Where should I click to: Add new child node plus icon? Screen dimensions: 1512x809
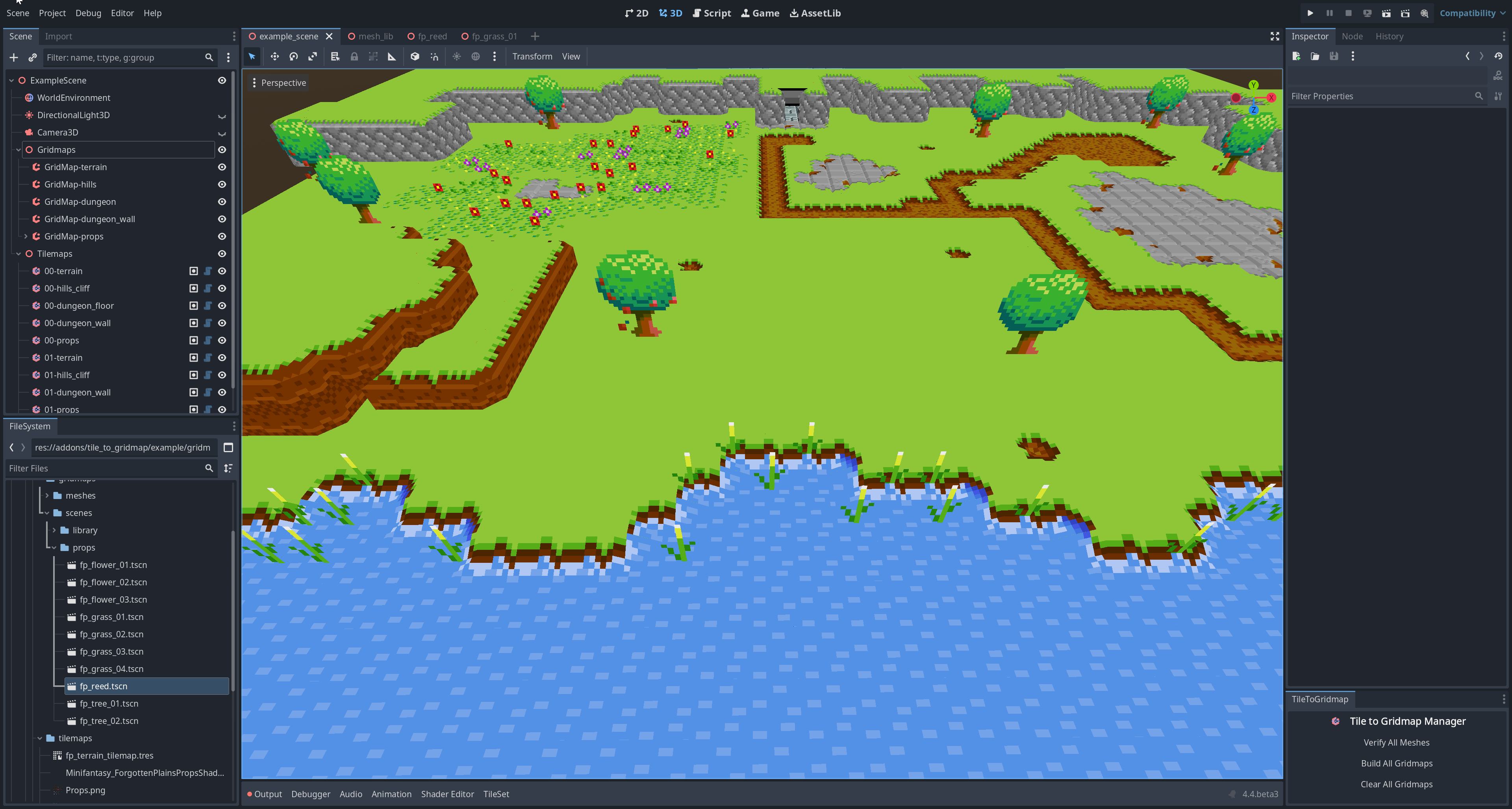(14, 58)
